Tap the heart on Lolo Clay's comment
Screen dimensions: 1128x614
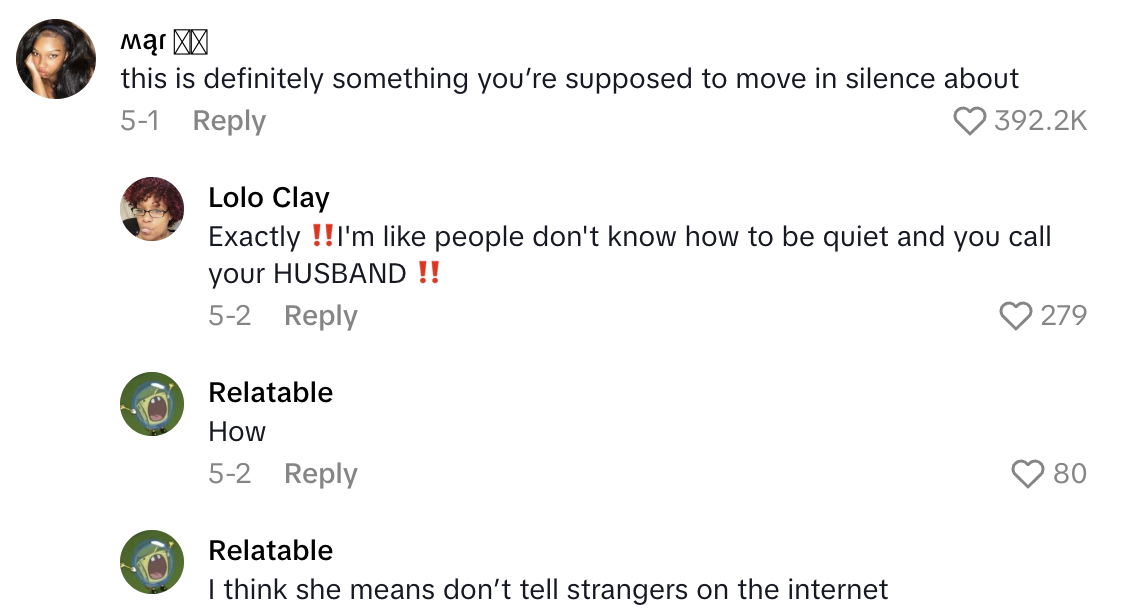(1015, 316)
